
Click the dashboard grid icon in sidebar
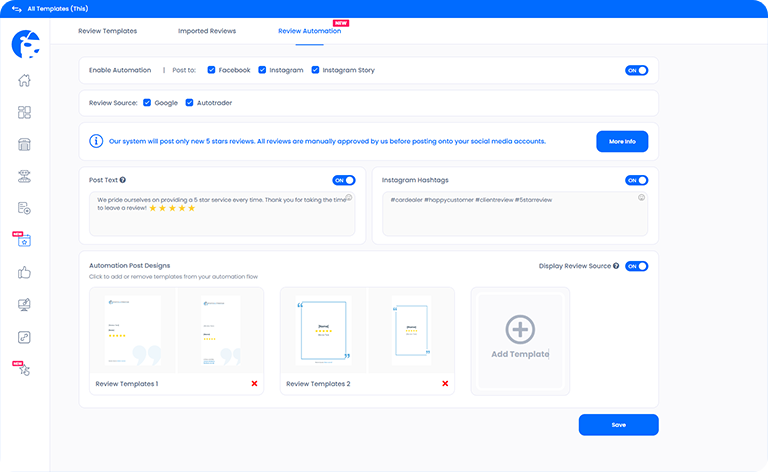click(x=25, y=113)
